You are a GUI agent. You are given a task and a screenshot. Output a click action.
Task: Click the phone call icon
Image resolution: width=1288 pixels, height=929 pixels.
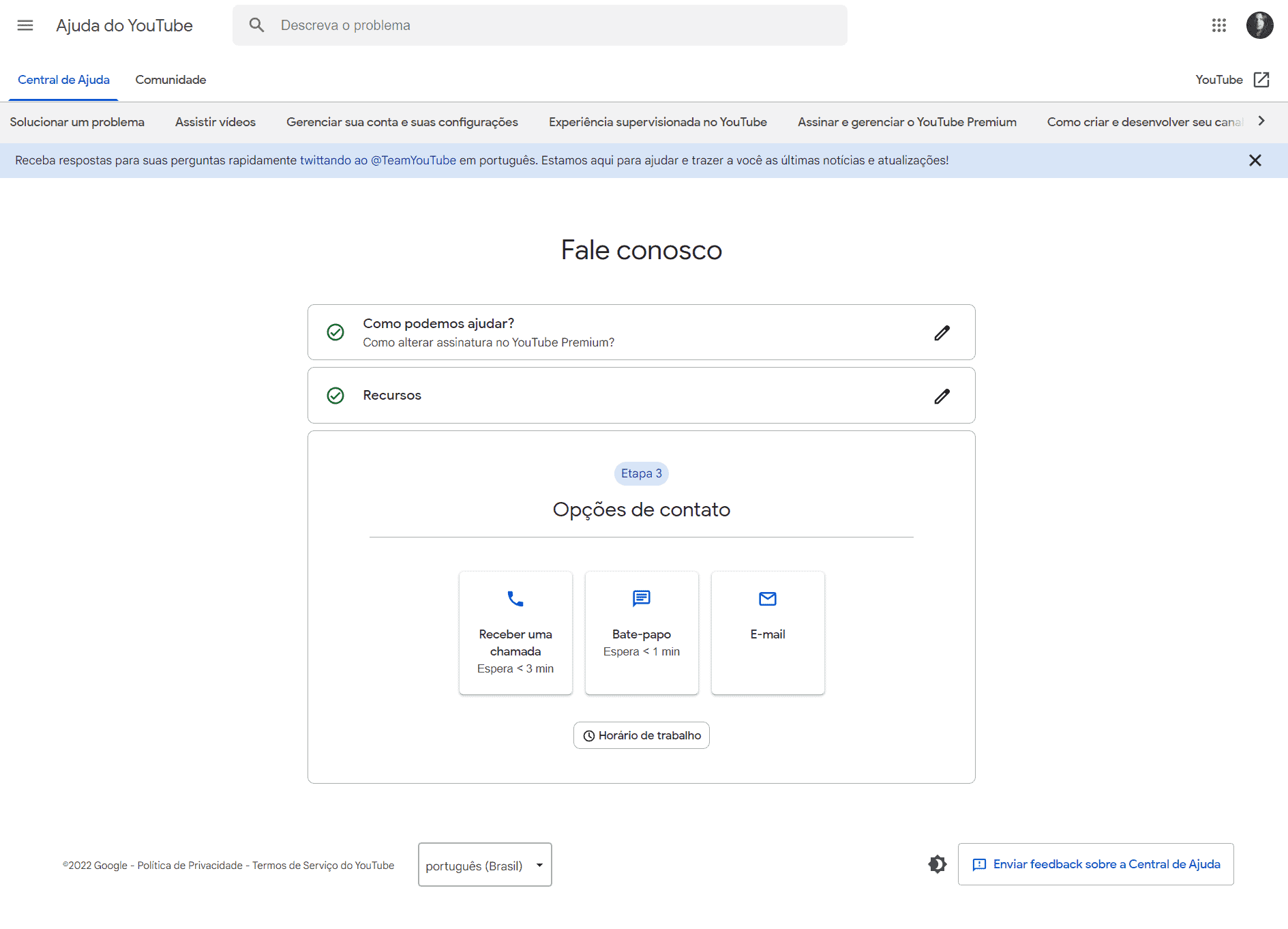pyautogui.click(x=515, y=599)
